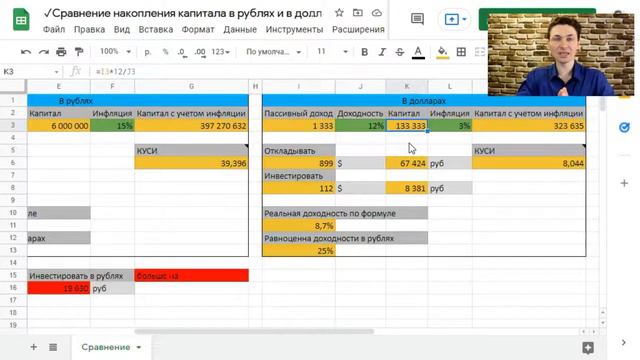
Task: Expand side panel chevron
Action: tap(623, 342)
